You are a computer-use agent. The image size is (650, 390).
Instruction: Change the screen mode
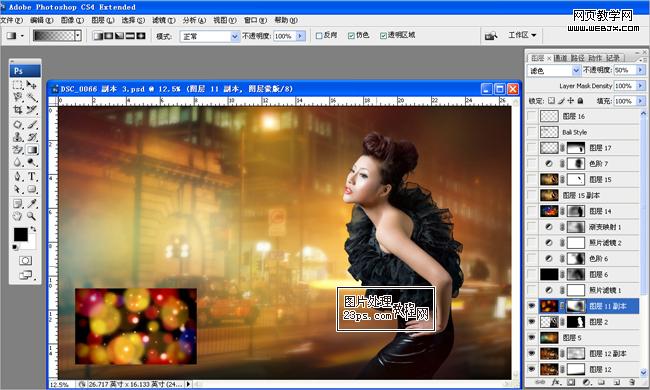(25, 274)
